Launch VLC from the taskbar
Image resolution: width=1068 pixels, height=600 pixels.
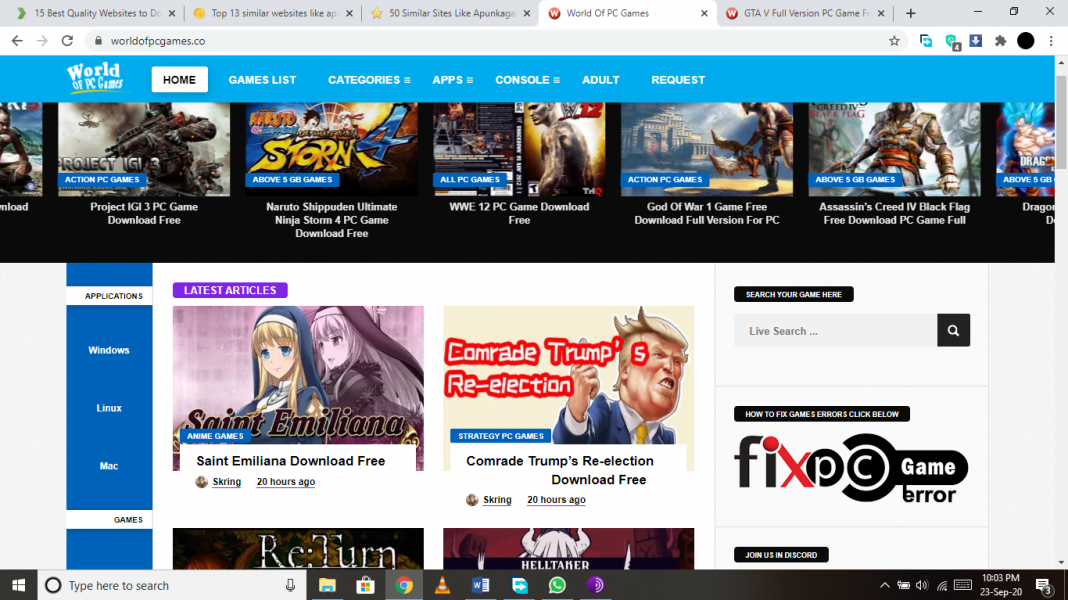[x=443, y=585]
